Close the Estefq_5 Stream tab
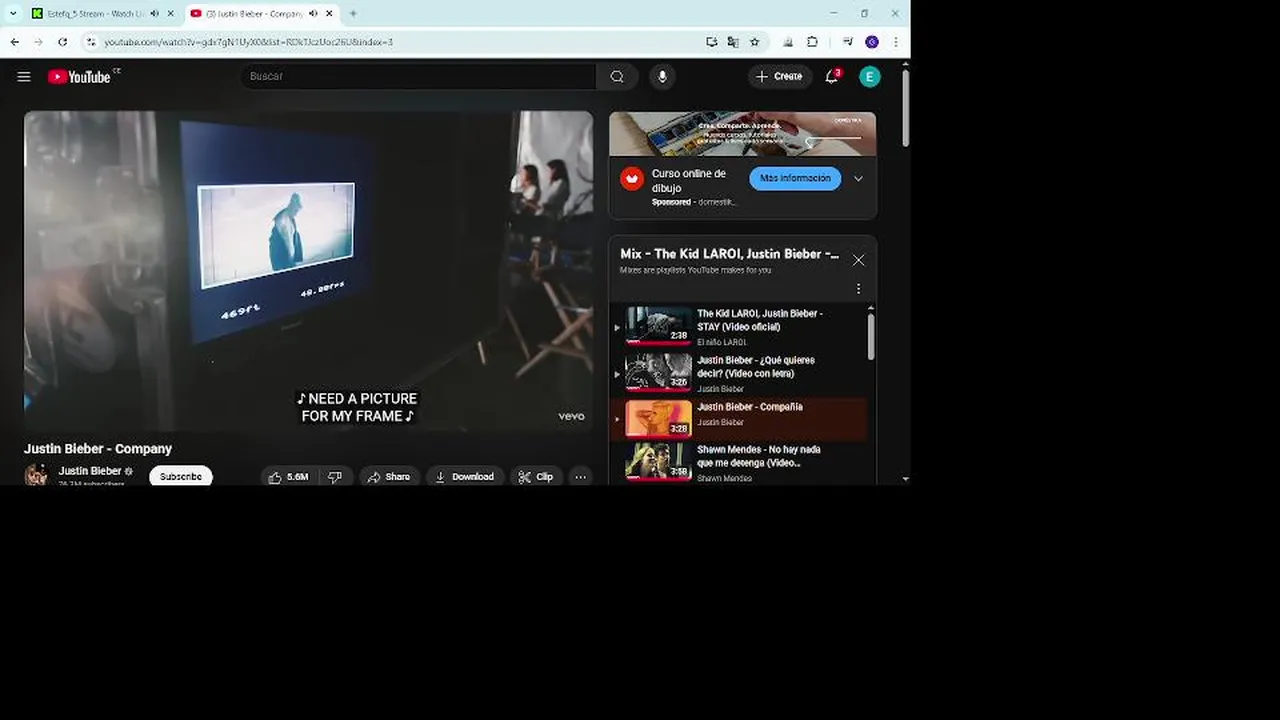The height and width of the screenshot is (720, 1280). click(171, 14)
